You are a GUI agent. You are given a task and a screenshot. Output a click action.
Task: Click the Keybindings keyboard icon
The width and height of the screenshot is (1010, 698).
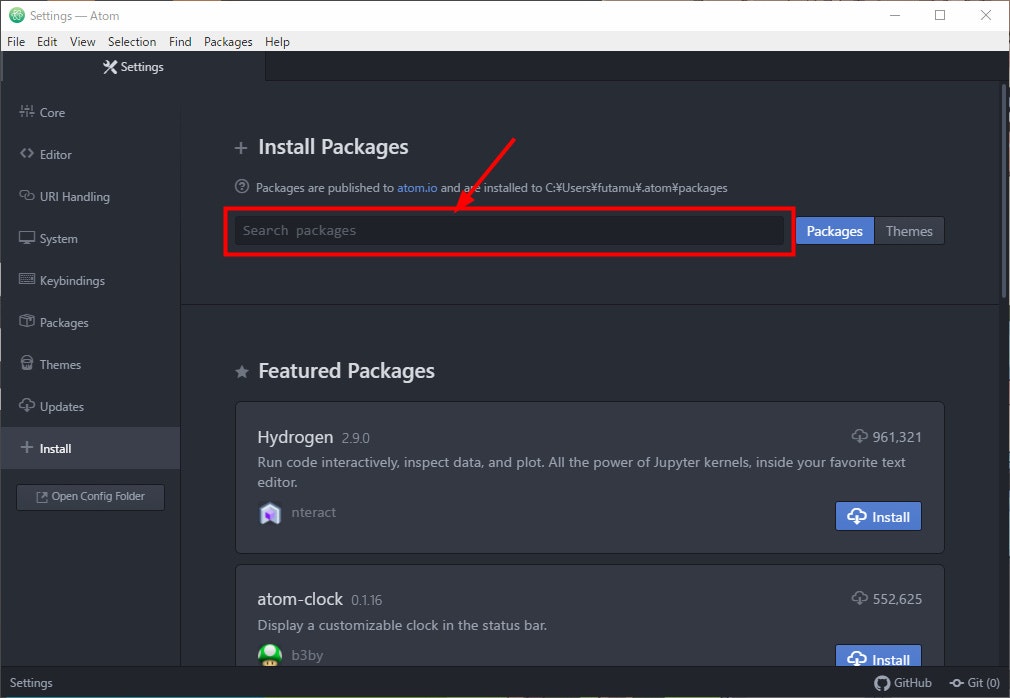(x=26, y=279)
